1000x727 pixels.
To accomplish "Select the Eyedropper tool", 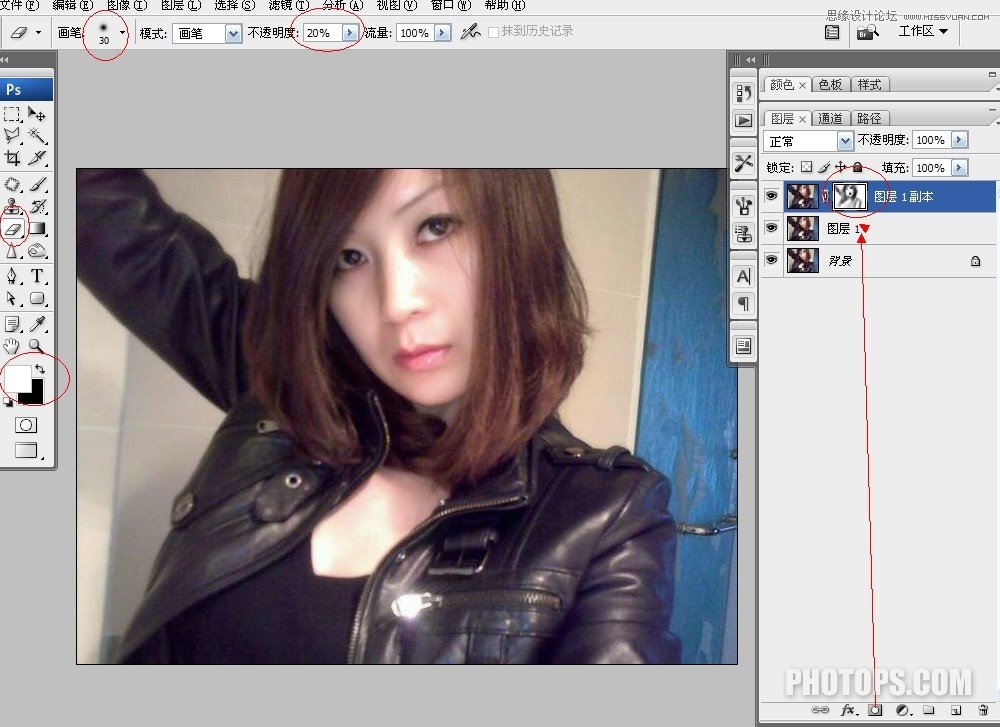I will [x=37, y=324].
